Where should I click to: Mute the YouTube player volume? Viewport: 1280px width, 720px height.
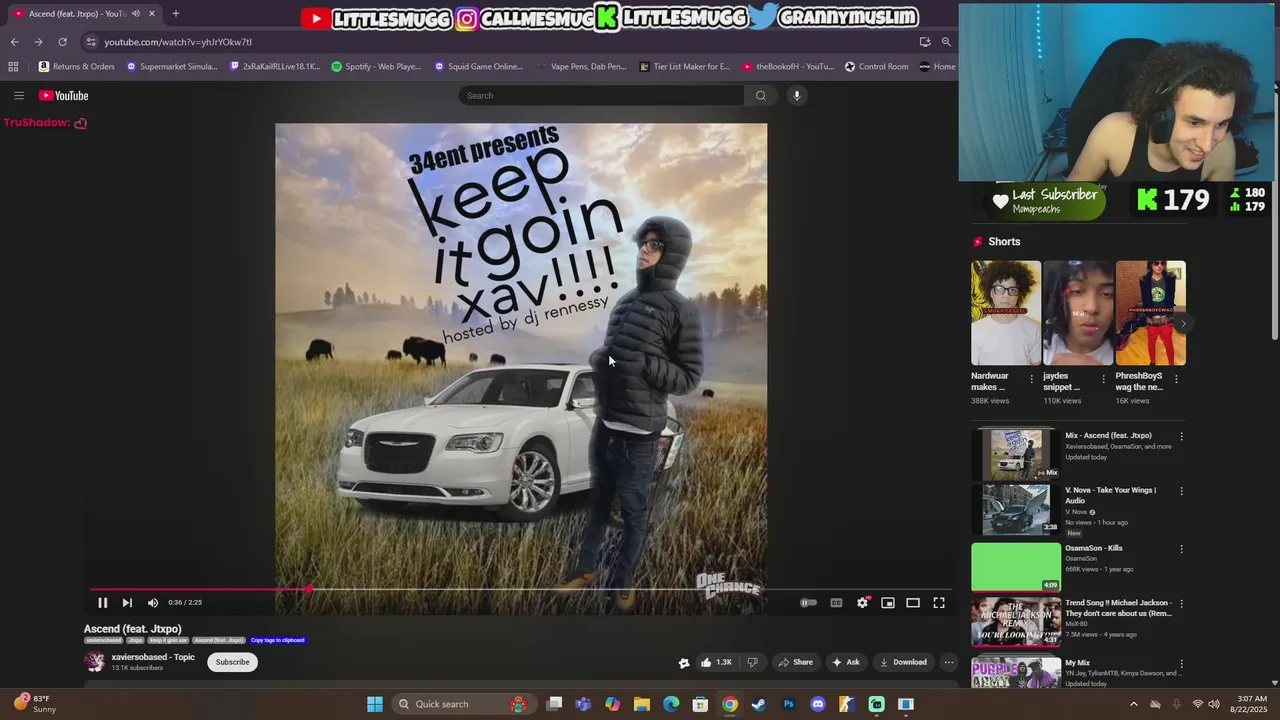pyautogui.click(x=153, y=603)
